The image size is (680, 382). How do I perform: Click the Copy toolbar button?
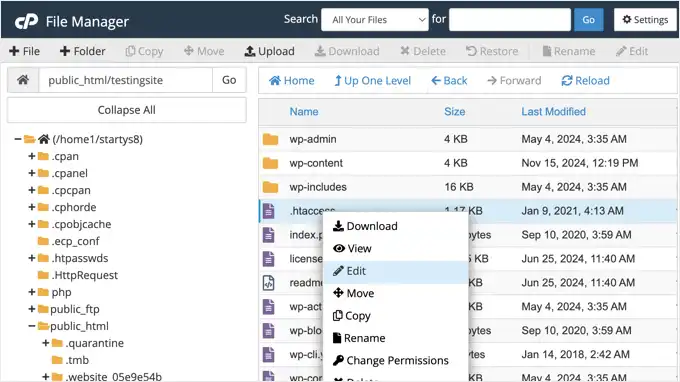point(144,51)
